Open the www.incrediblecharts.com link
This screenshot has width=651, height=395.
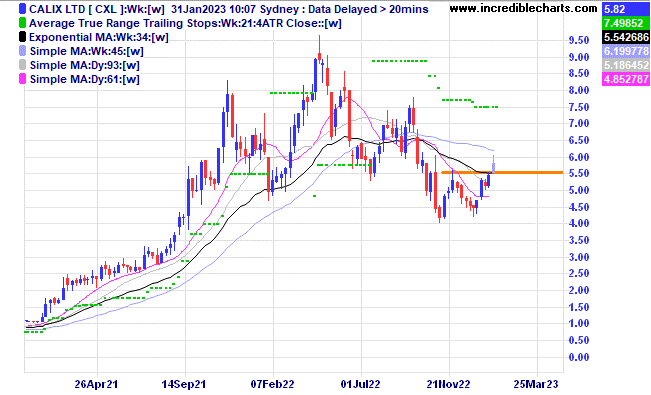[524, 8]
